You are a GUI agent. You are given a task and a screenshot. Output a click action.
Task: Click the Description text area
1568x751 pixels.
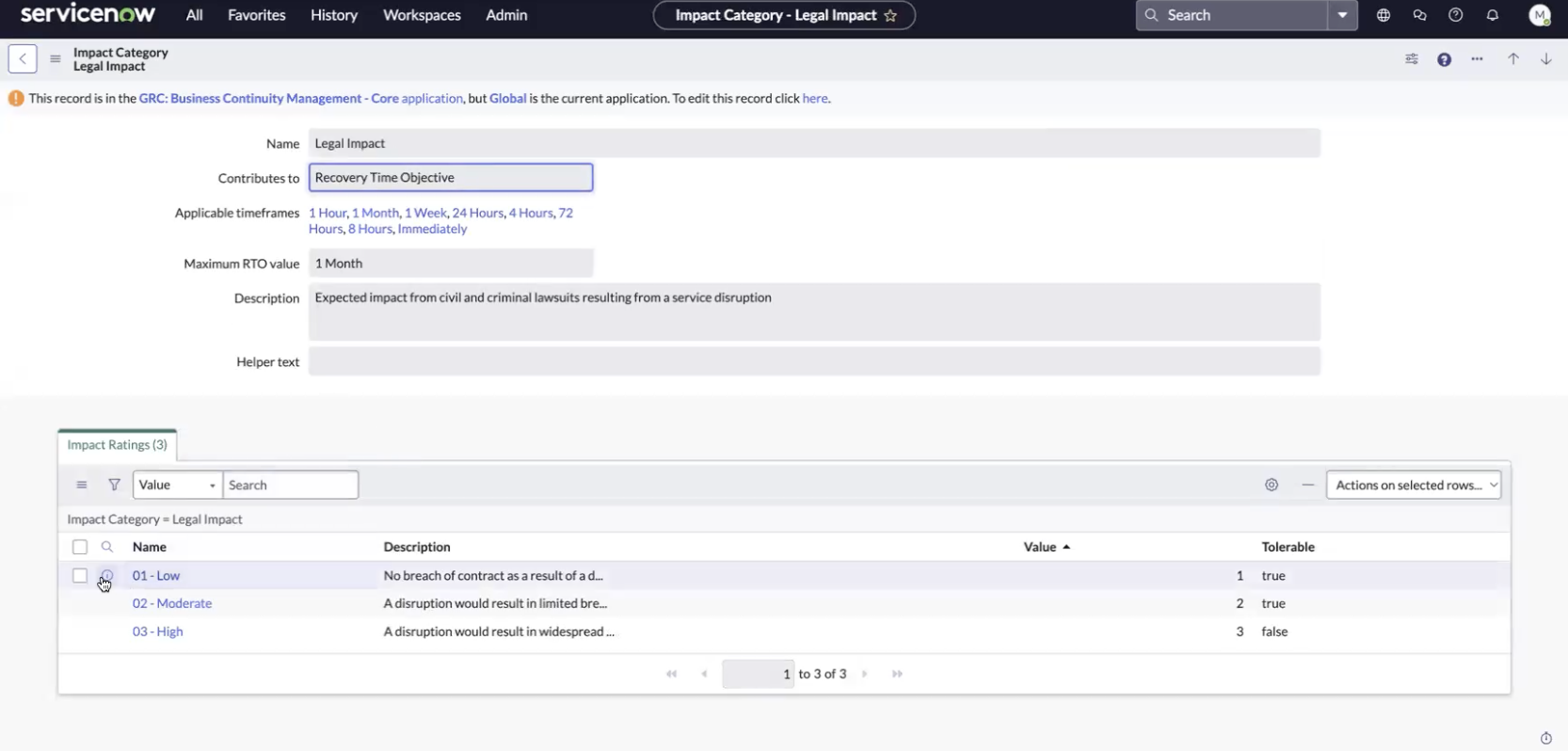click(814, 312)
